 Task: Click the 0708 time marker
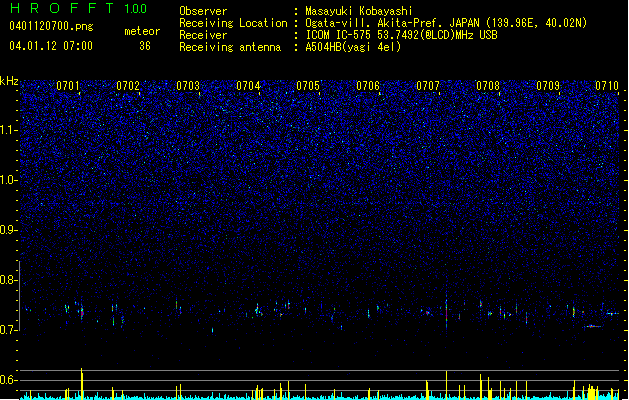(x=488, y=85)
